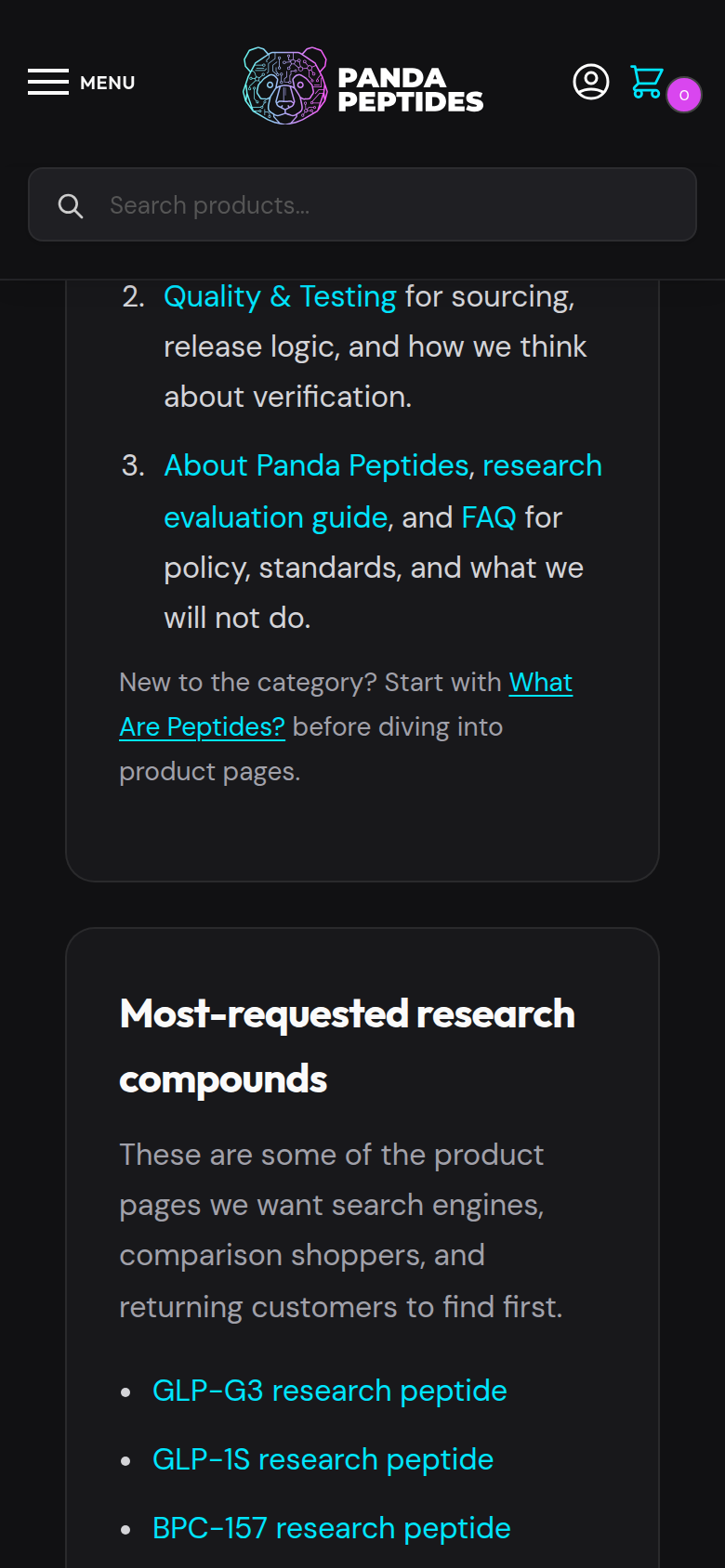
Task: Click the MENU text label
Action: tap(108, 83)
